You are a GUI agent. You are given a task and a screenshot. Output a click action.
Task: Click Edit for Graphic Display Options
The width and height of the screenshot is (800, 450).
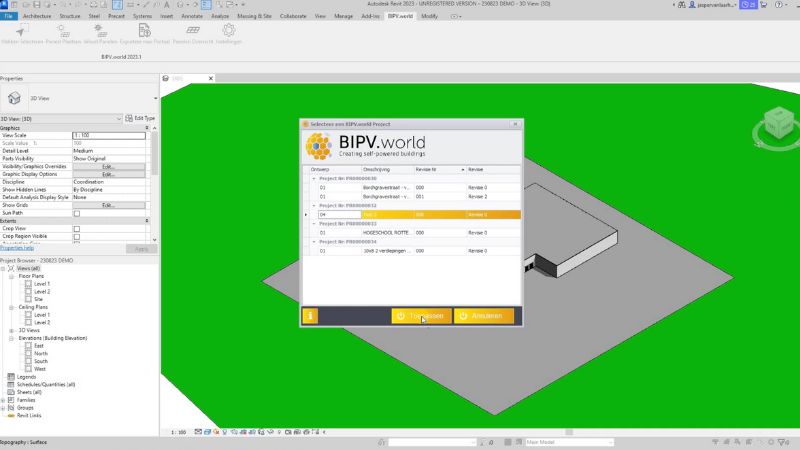109,174
